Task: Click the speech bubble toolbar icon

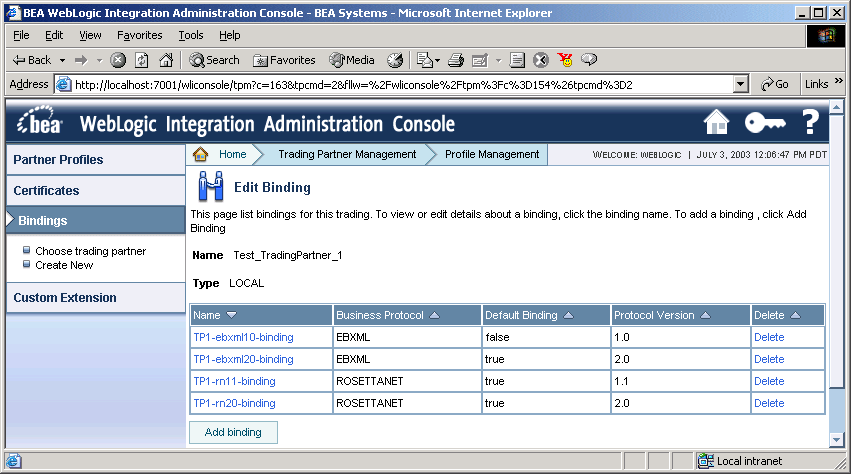Action: (x=589, y=59)
